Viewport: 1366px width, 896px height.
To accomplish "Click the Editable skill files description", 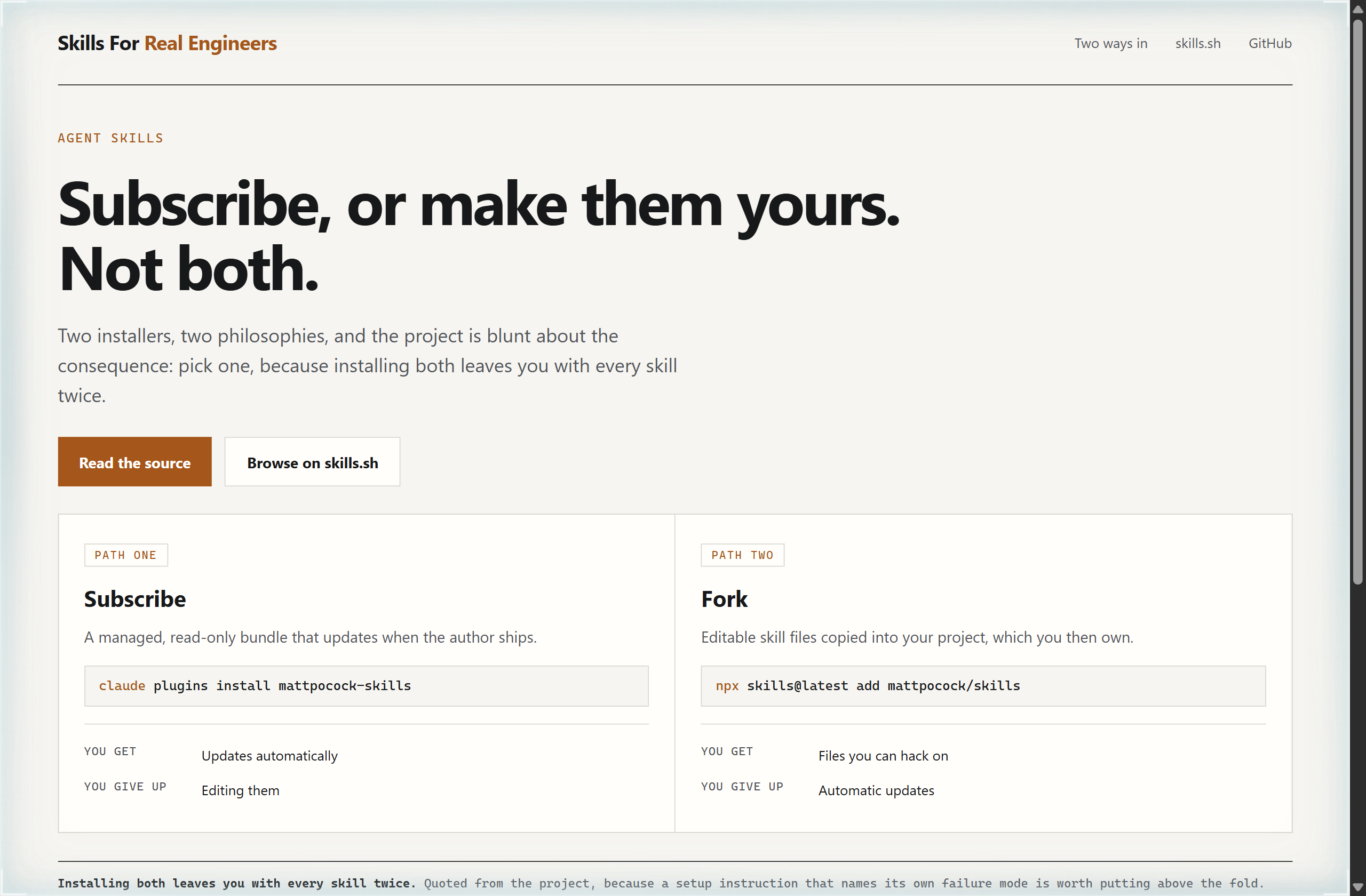I will (x=917, y=637).
